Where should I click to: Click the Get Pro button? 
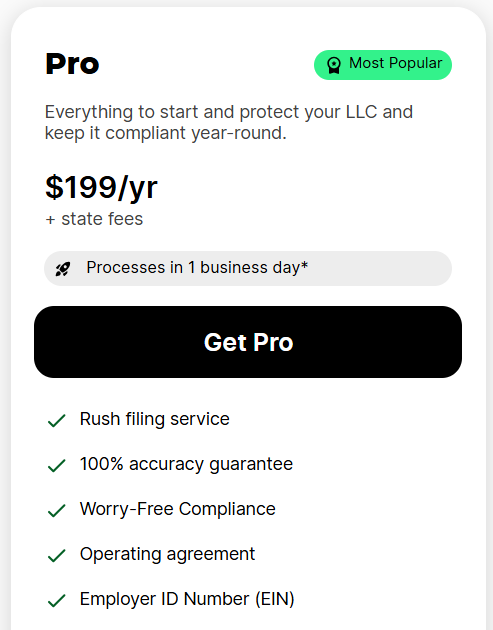(248, 342)
